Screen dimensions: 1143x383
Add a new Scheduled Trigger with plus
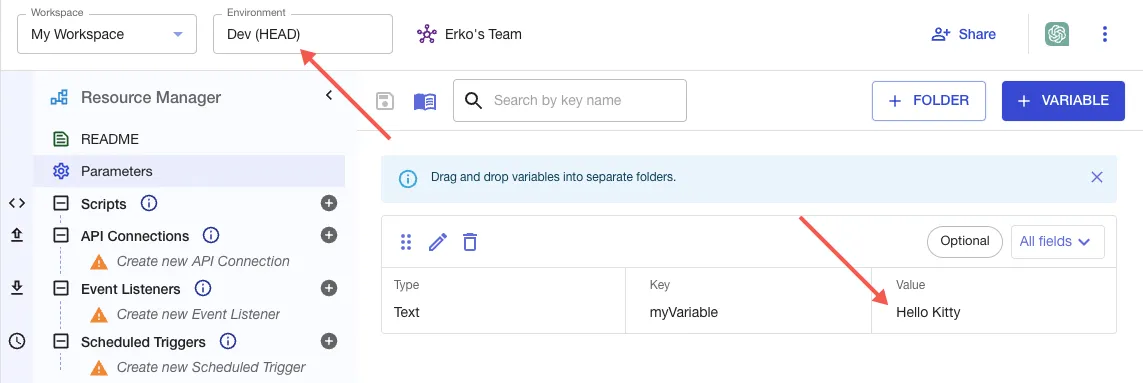tap(329, 341)
